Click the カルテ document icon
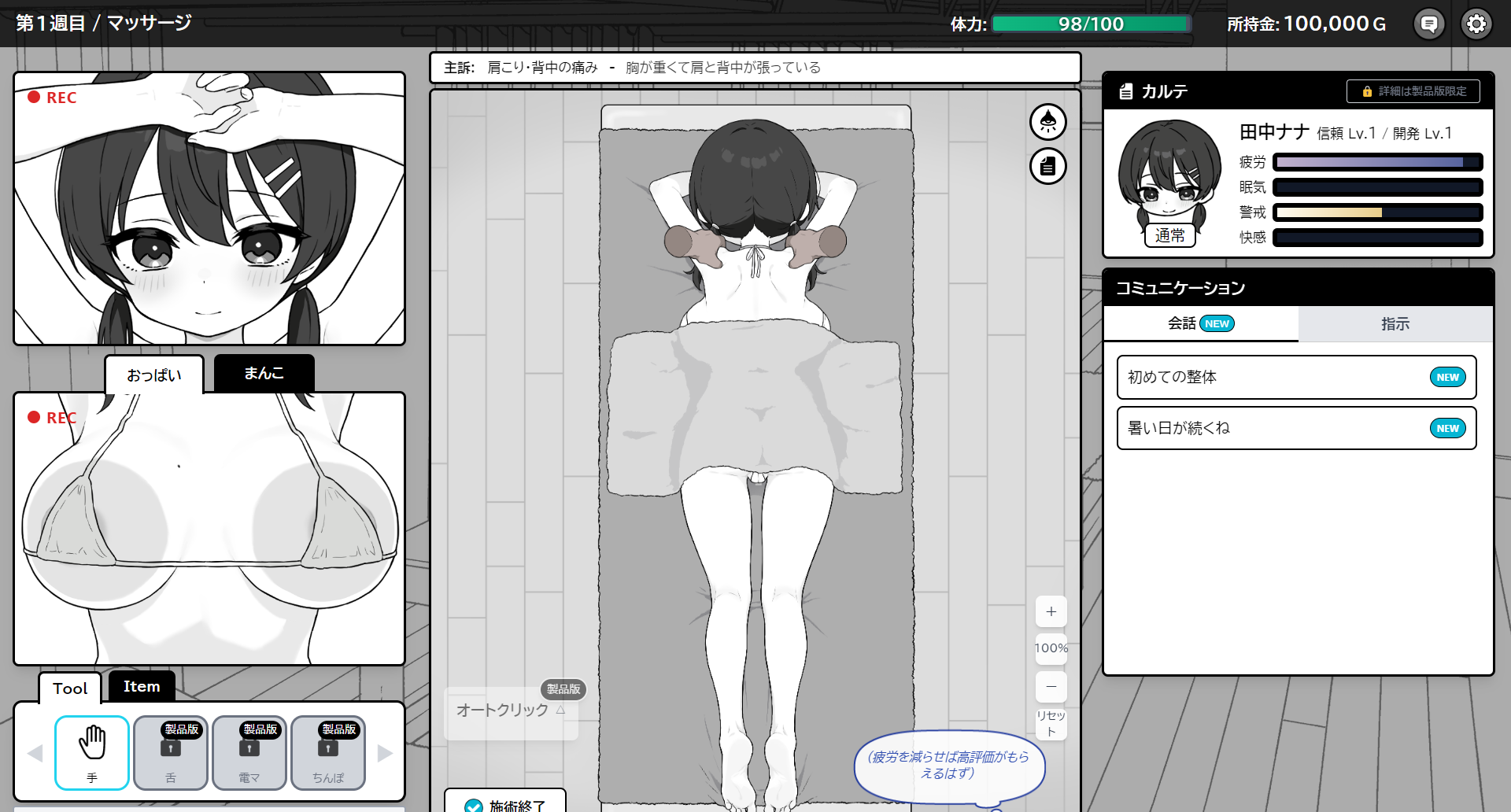1511x812 pixels. click(x=1126, y=91)
